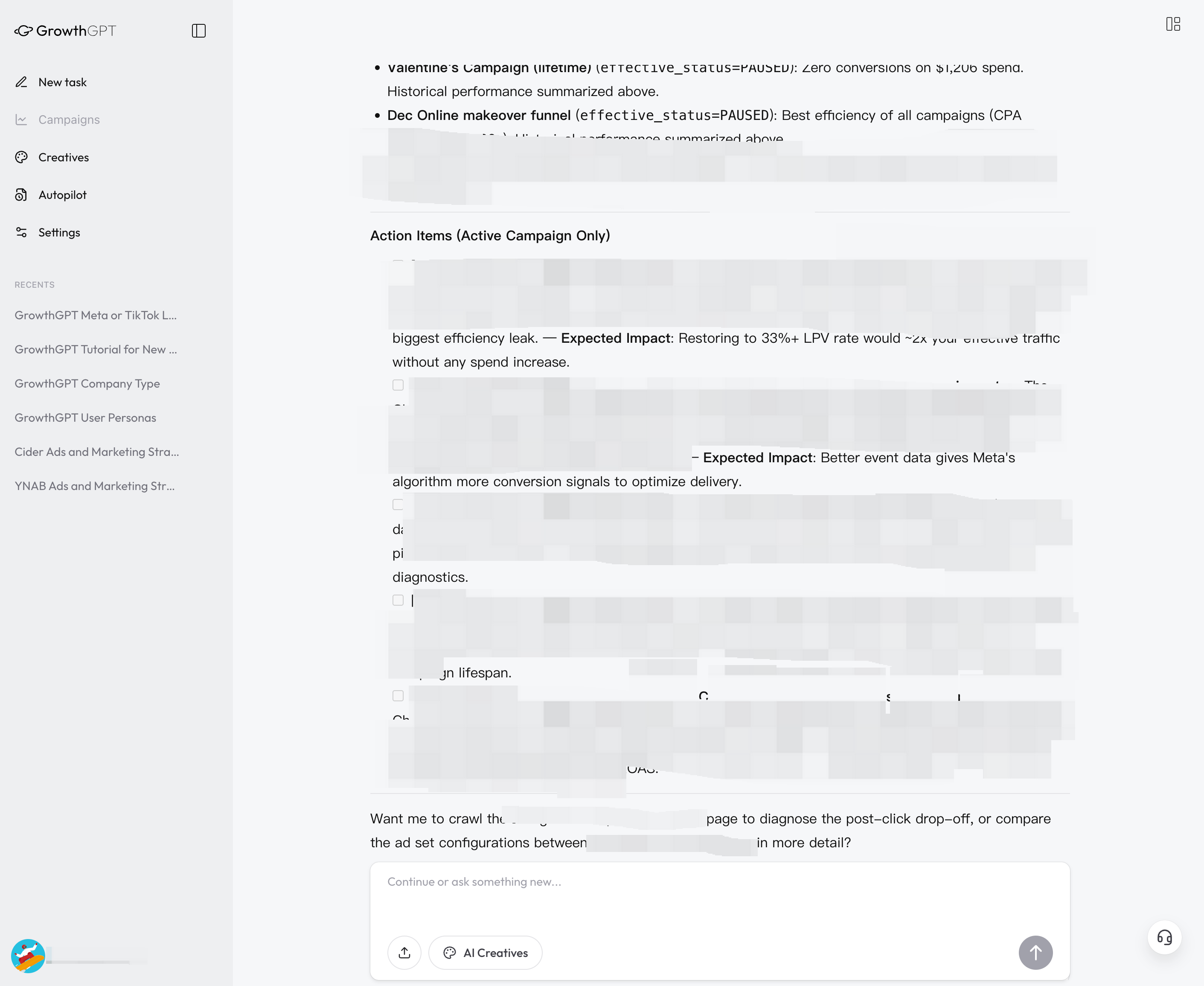Send the message with arrow button
Image resolution: width=1204 pixels, height=986 pixels.
[1035, 952]
